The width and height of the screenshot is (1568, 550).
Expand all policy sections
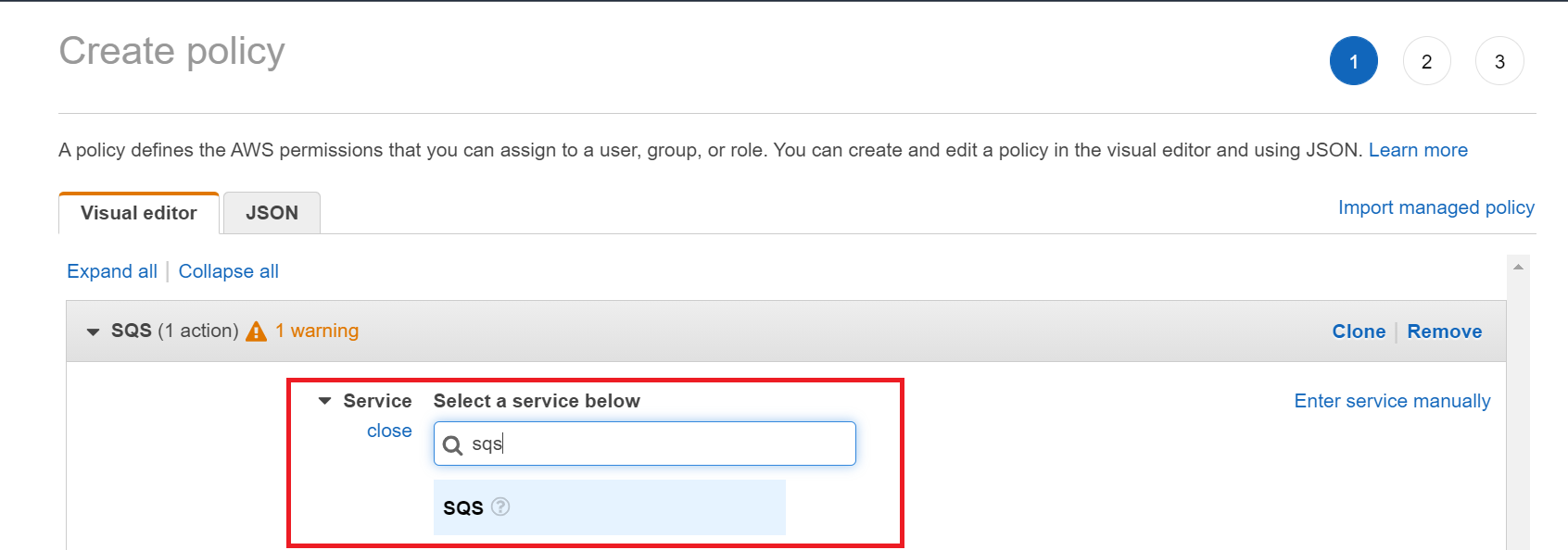(112, 271)
